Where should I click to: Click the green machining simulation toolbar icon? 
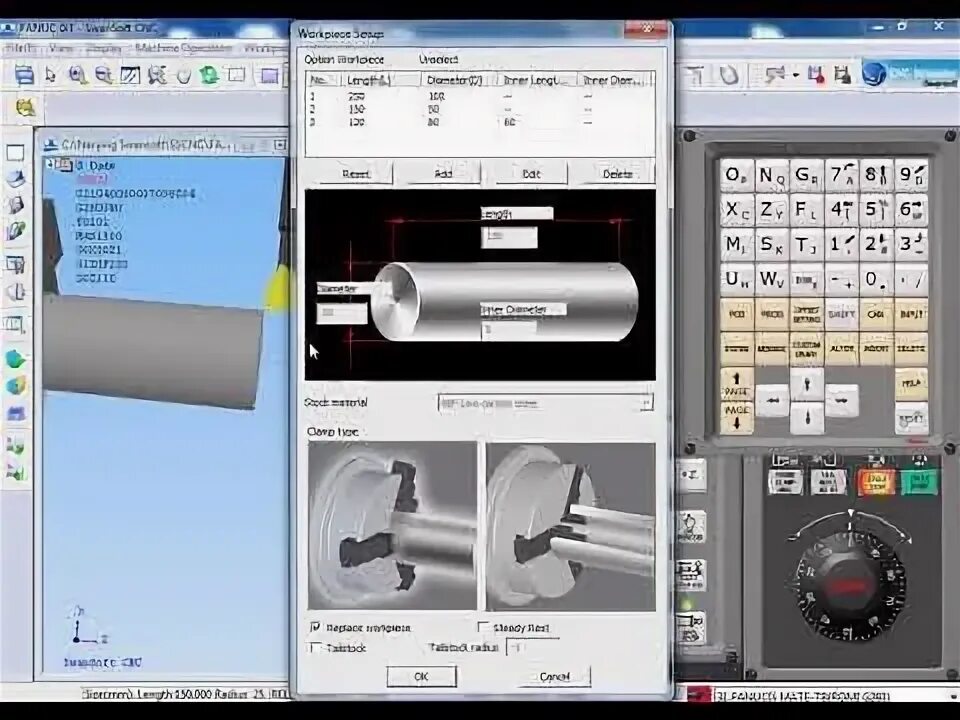click(x=210, y=72)
